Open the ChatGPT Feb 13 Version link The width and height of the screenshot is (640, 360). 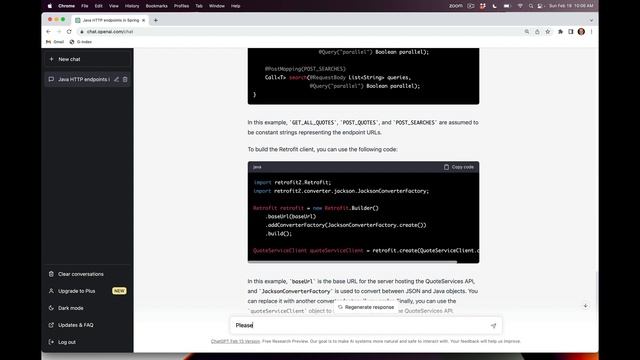[x=235, y=341]
